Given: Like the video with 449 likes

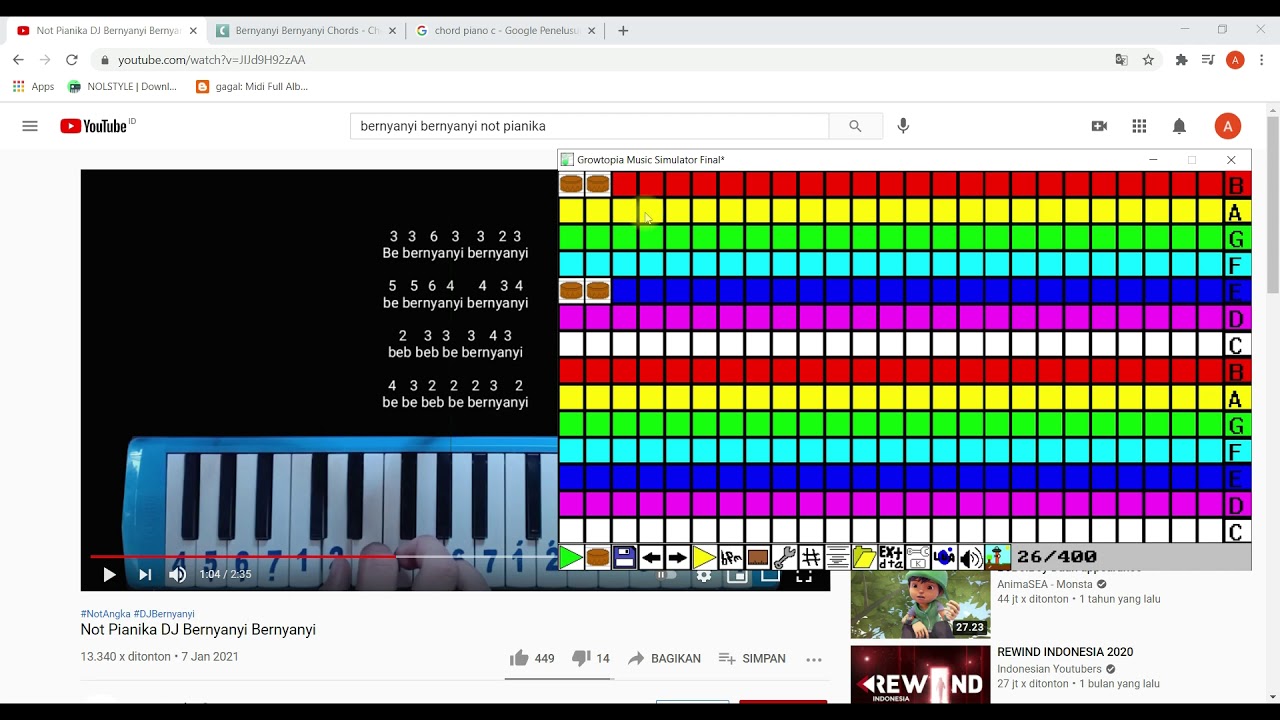Looking at the screenshot, I should [x=532, y=658].
